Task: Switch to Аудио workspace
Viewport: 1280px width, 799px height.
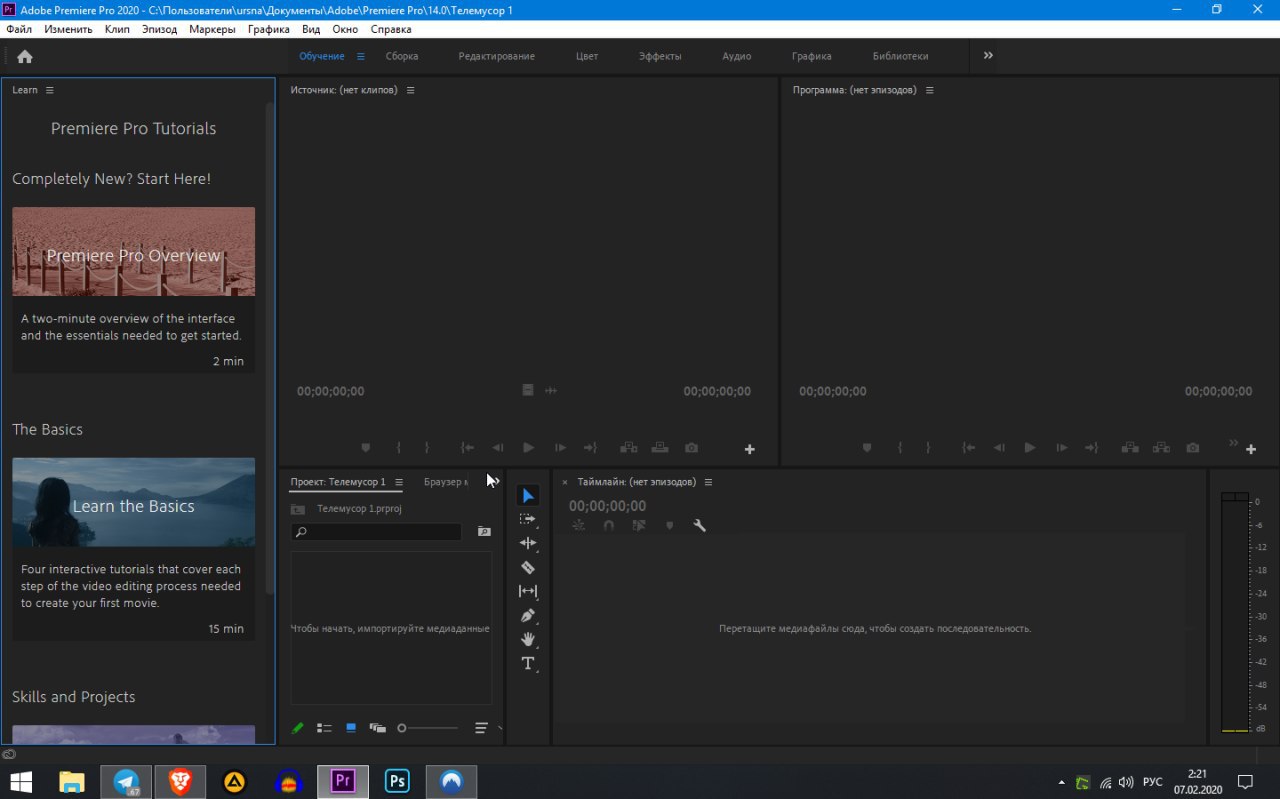Action: (x=737, y=56)
